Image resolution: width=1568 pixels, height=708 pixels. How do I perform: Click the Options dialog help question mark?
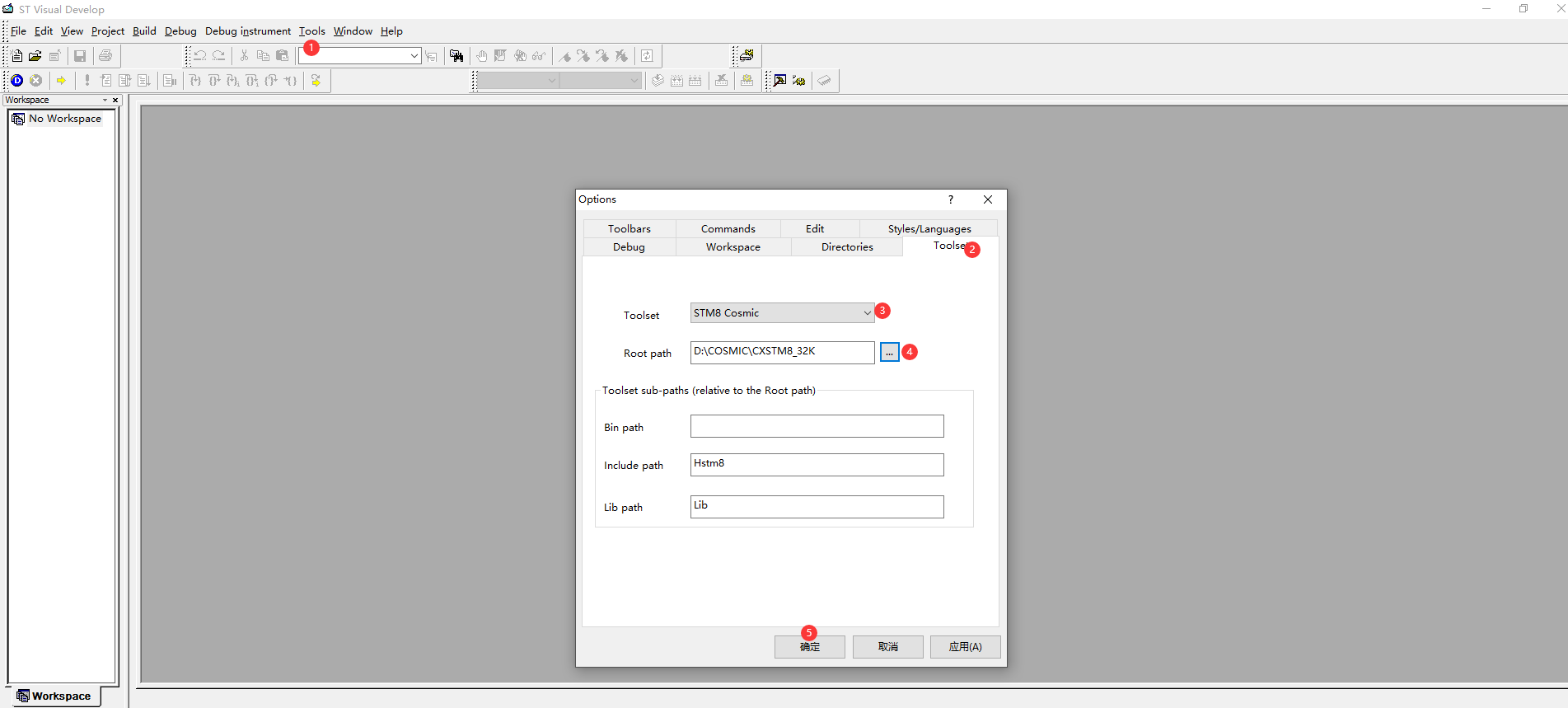coord(951,199)
